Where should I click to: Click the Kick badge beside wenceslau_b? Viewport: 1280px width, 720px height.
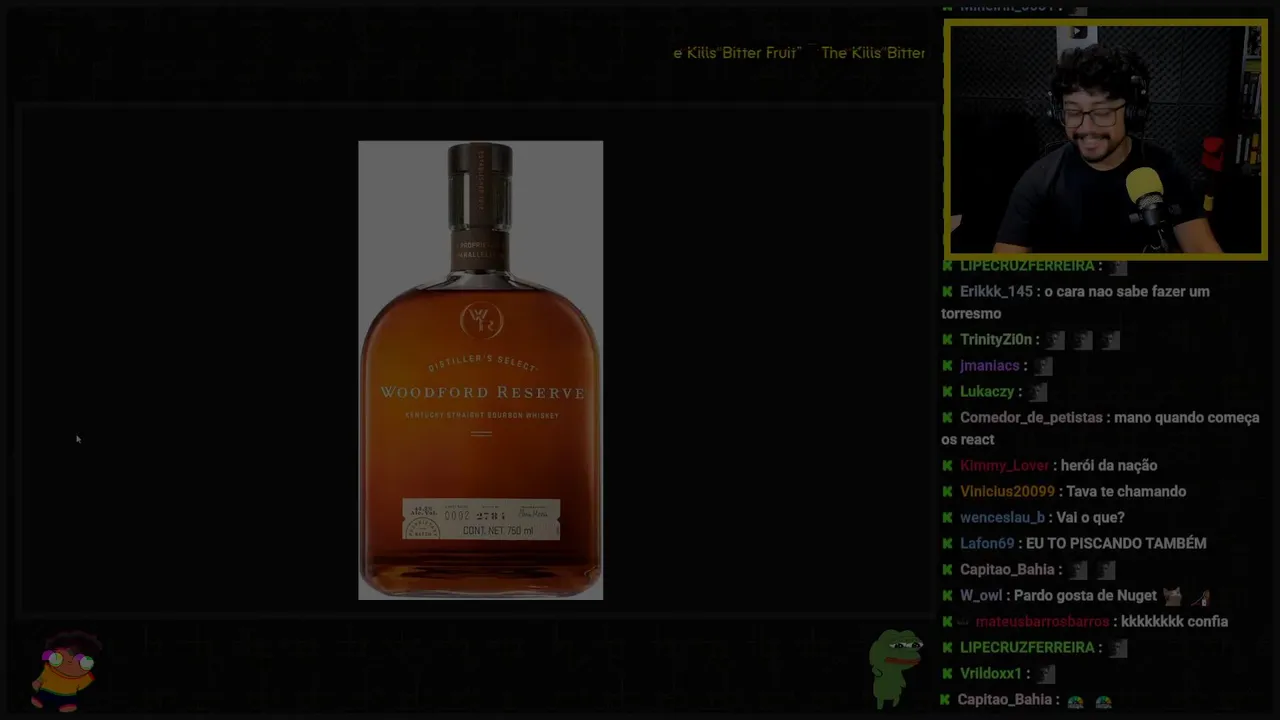(947, 518)
